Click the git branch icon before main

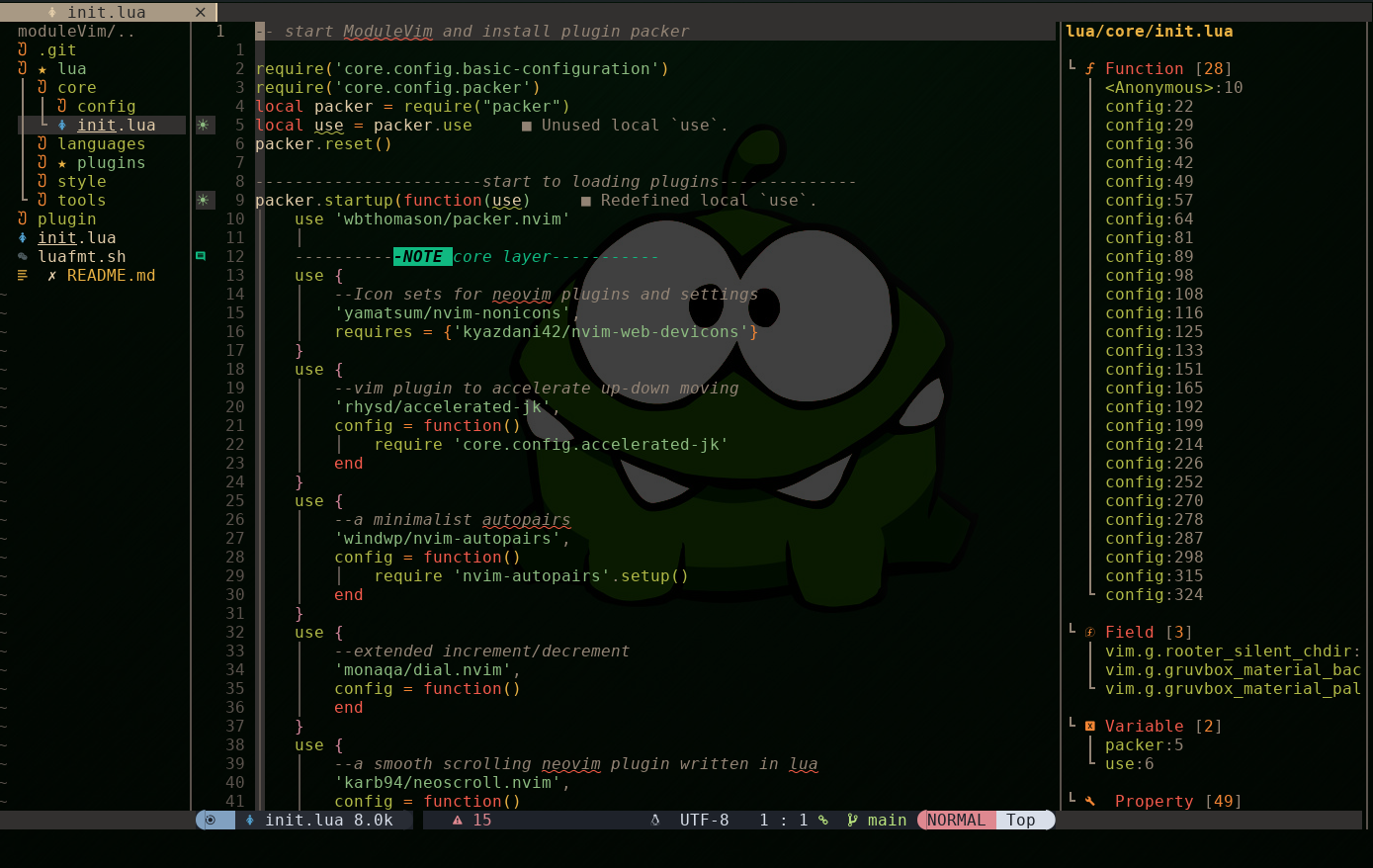pyautogui.click(x=853, y=821)
